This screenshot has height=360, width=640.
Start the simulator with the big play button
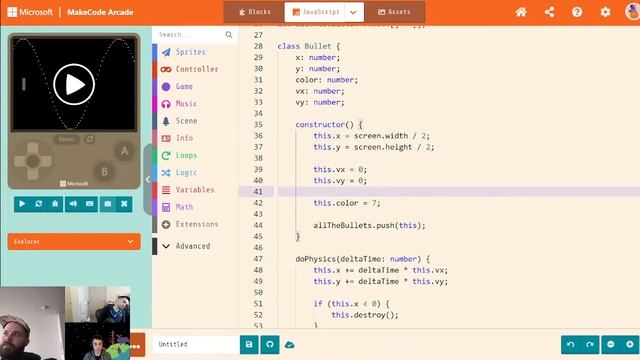tap(74, 84)
